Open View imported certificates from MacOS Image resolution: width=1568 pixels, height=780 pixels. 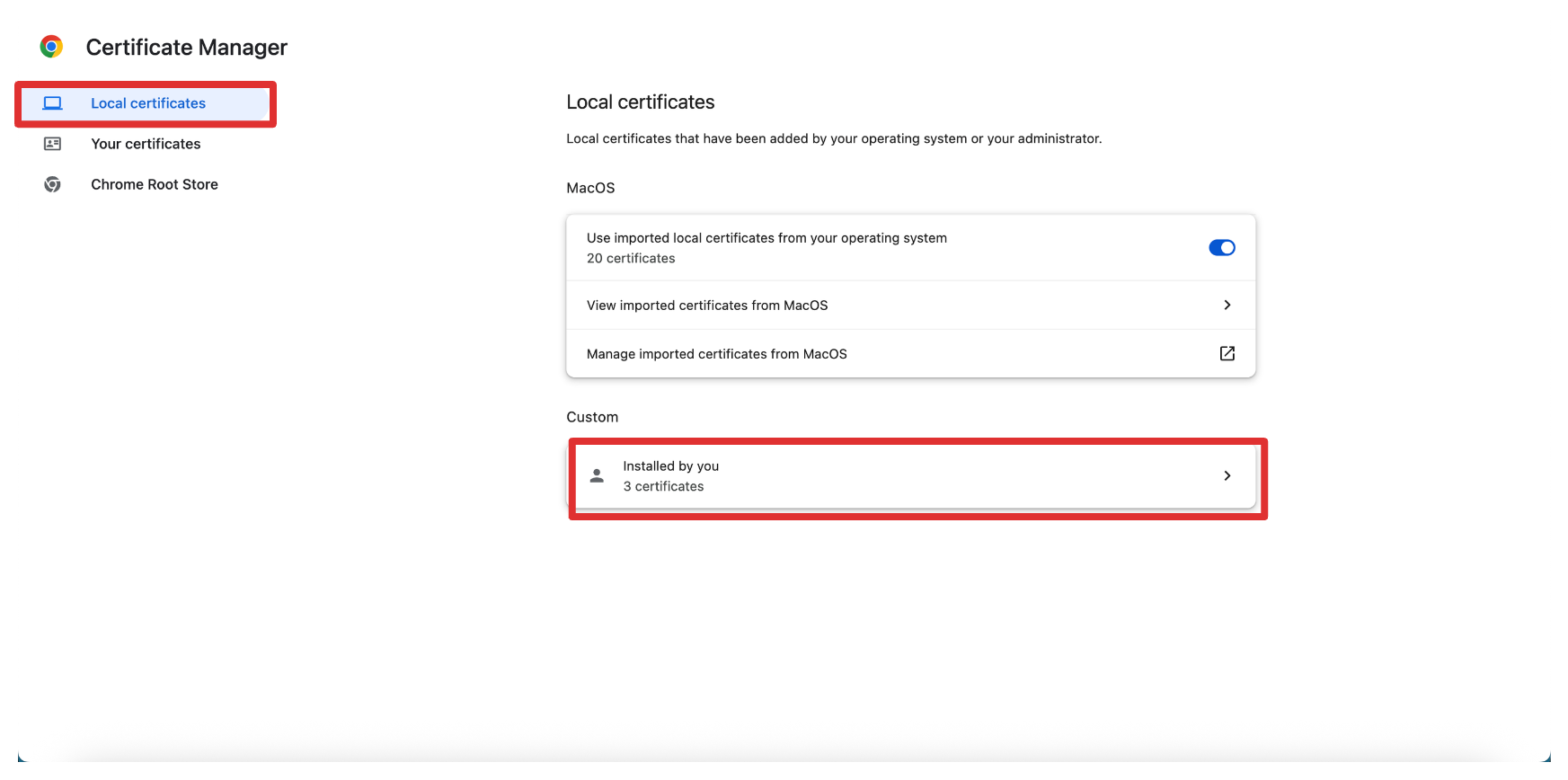click(707, 306)
